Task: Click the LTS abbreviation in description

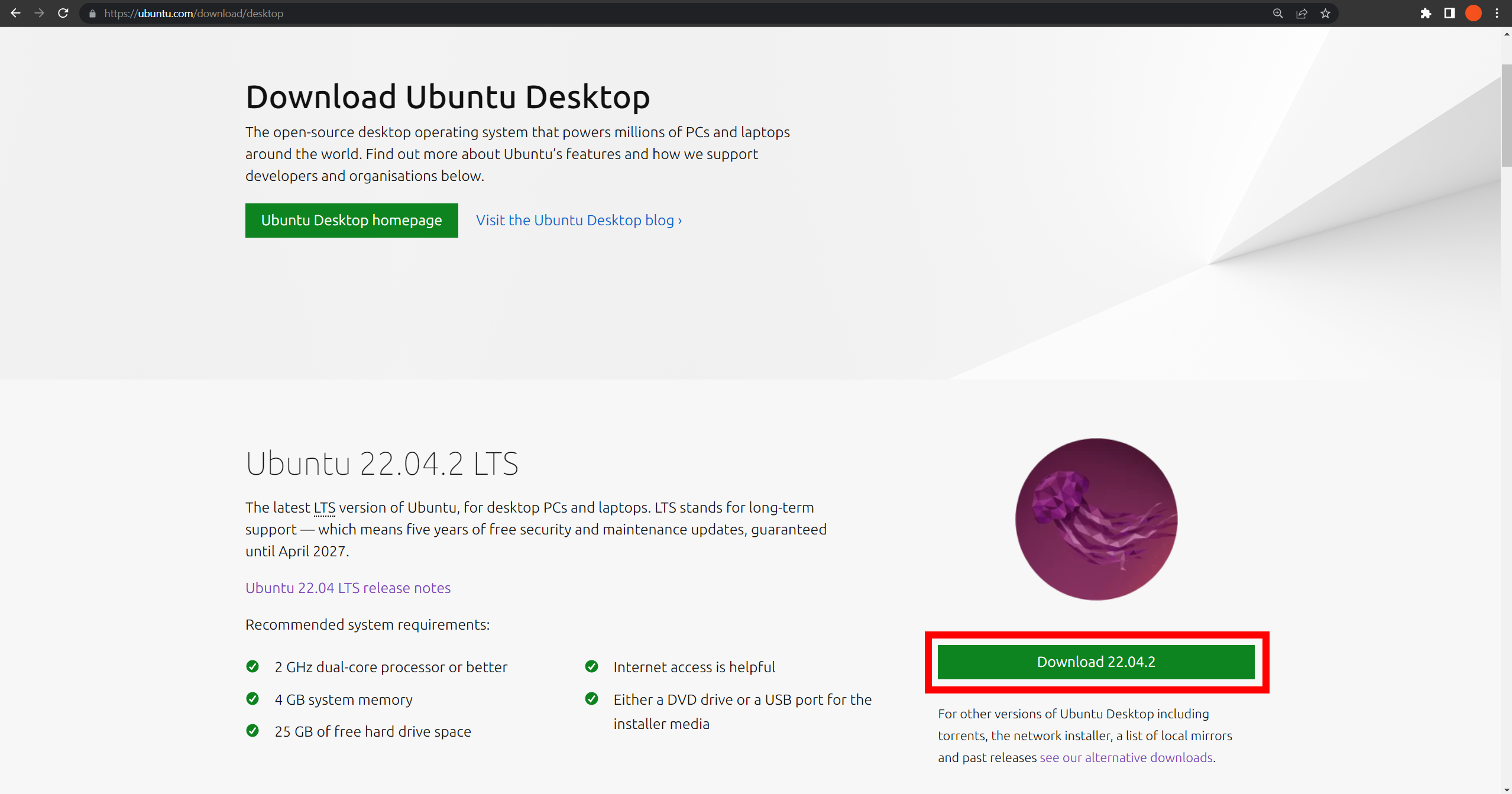Action: point(324,508)
